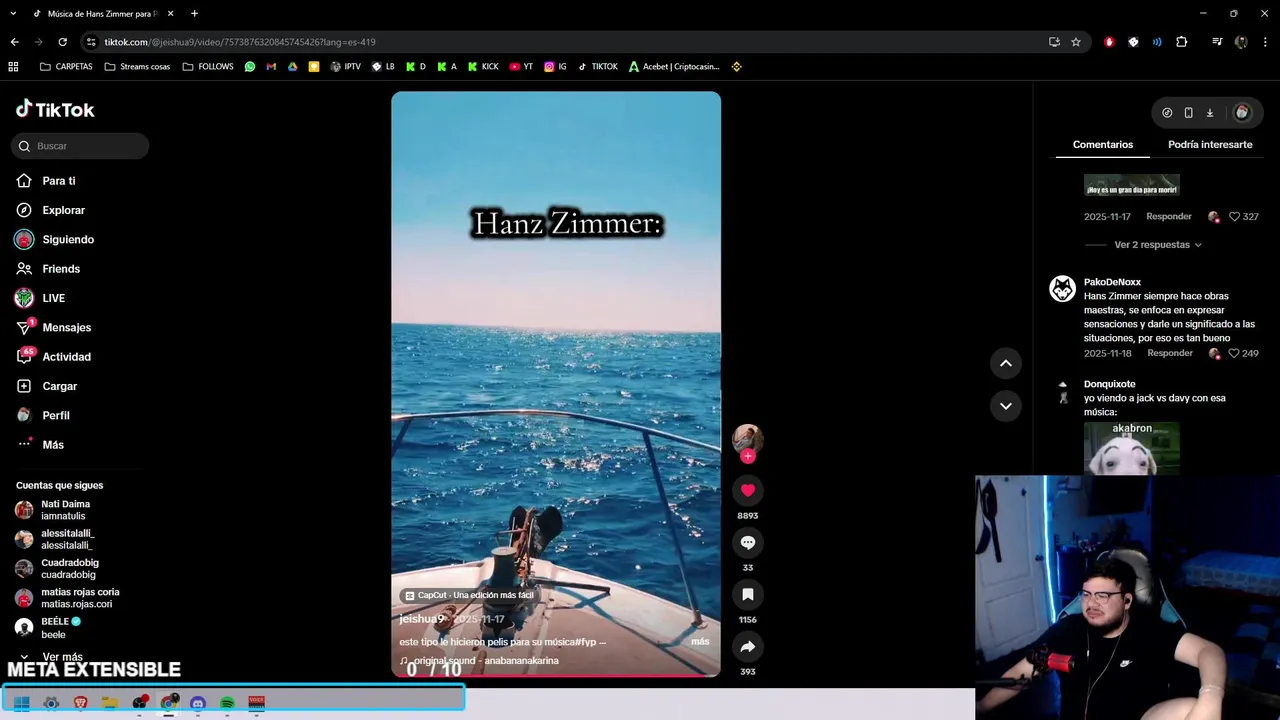Bookmark page with star icon
1280x720 pixels.
pyautogui.click(x=1076, y=42)
